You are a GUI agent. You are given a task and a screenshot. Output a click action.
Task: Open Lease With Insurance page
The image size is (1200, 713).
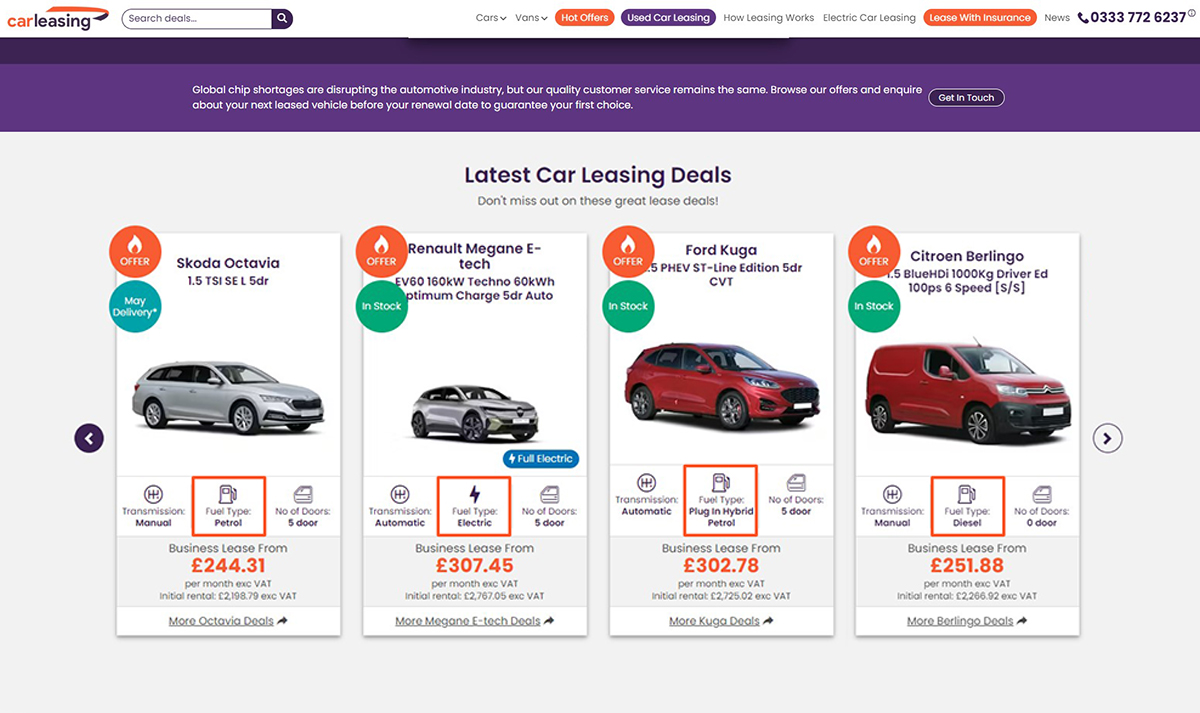(979, 18)
